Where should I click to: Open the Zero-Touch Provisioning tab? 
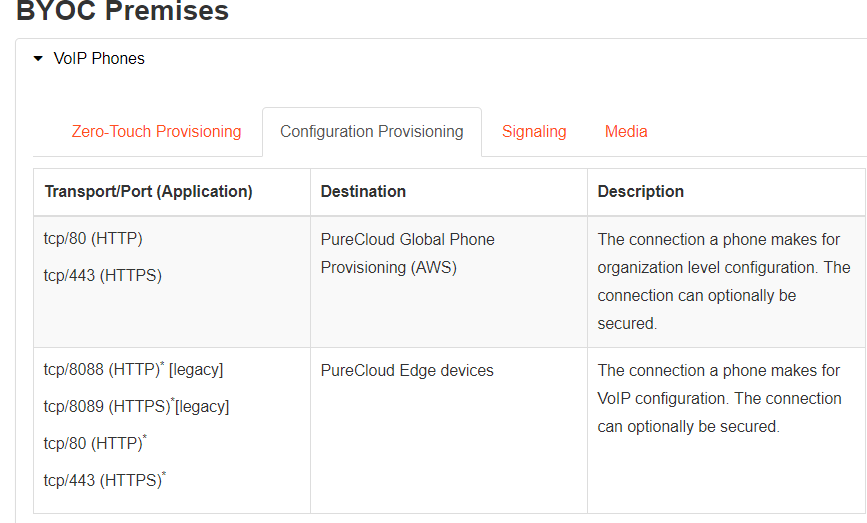click(x=156, y=132)
